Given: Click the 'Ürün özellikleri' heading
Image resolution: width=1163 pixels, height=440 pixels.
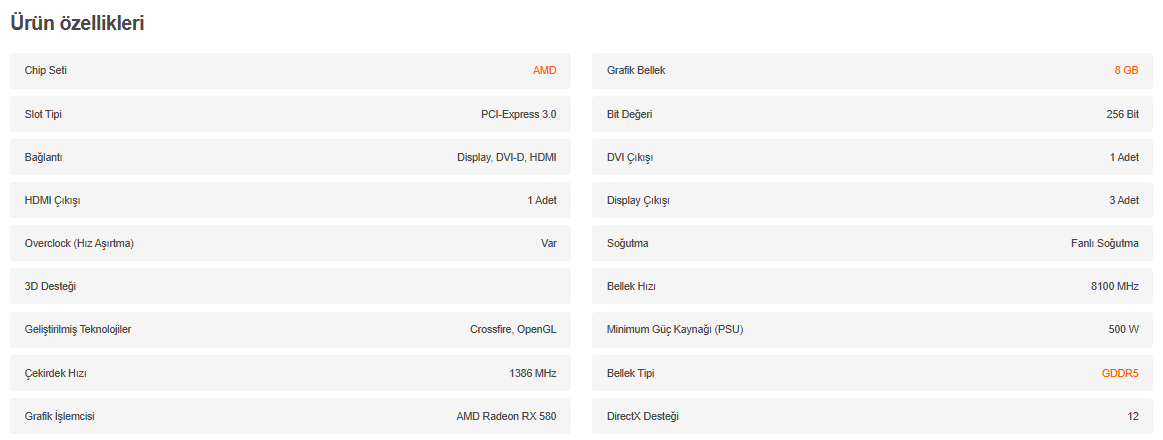Looking at the screenshot, I should 77,23.
